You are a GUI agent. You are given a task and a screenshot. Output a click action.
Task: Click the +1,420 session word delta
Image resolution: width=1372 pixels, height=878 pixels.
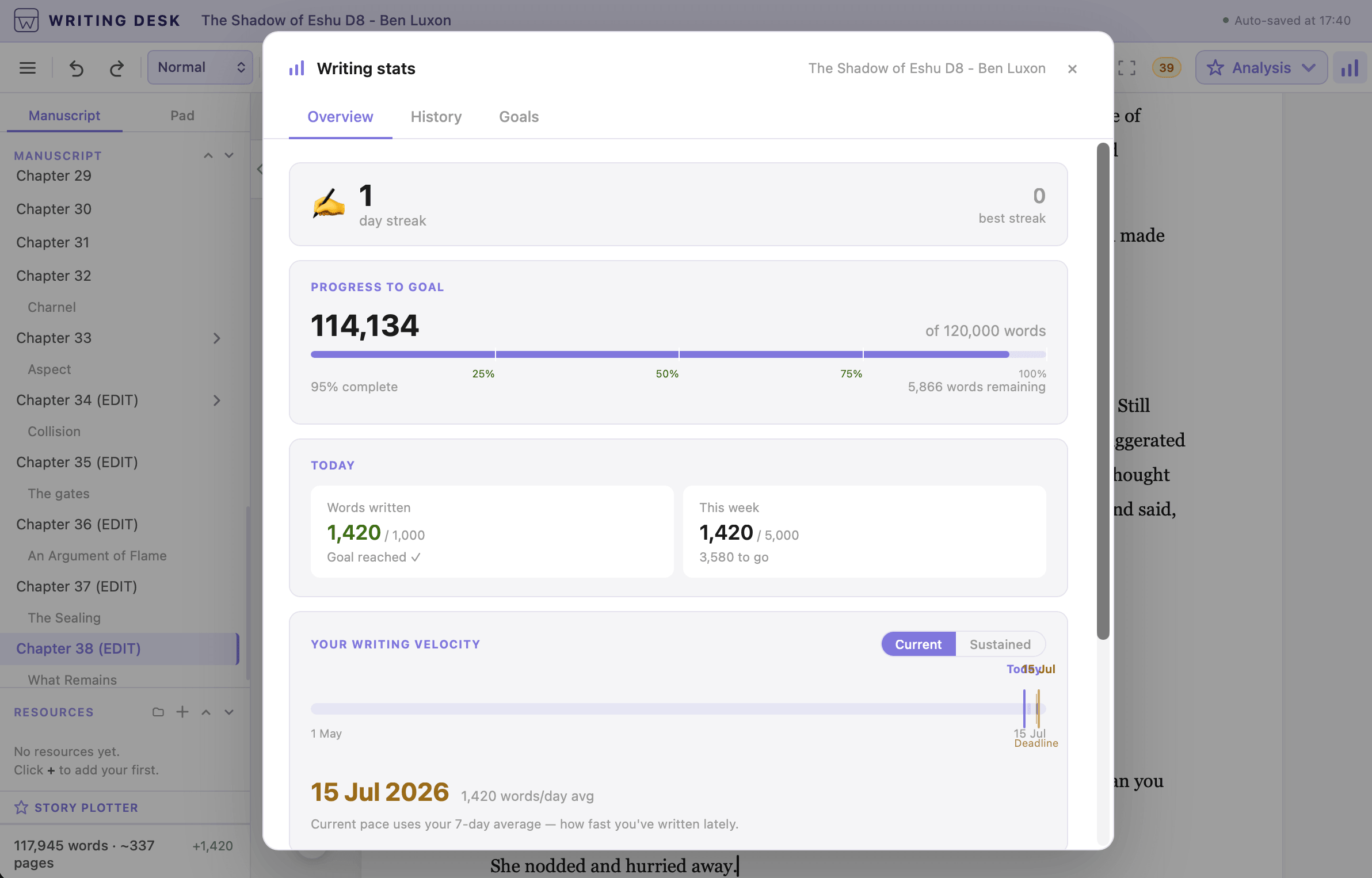[212, 846]
